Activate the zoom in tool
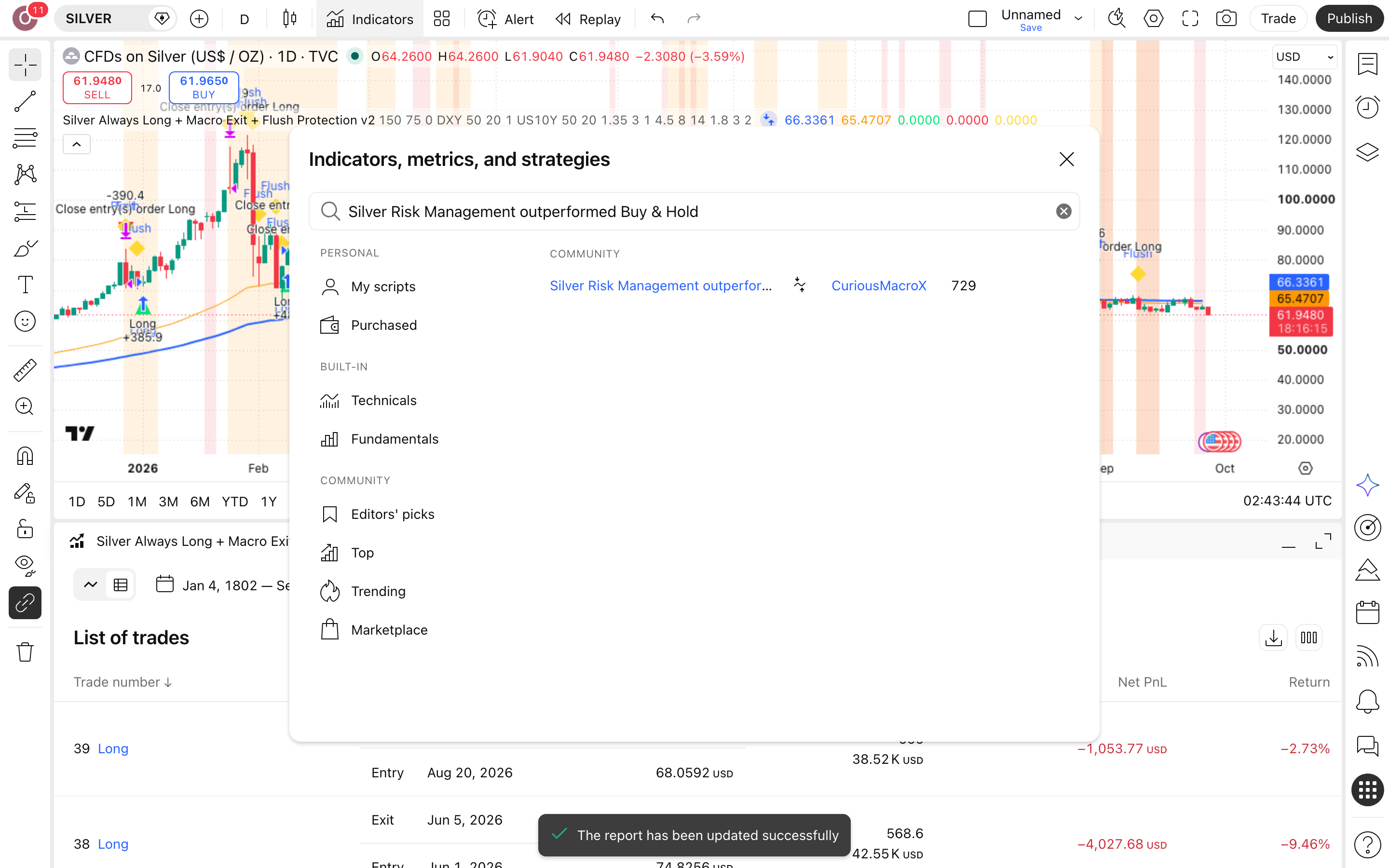 [x=25, y=407]
